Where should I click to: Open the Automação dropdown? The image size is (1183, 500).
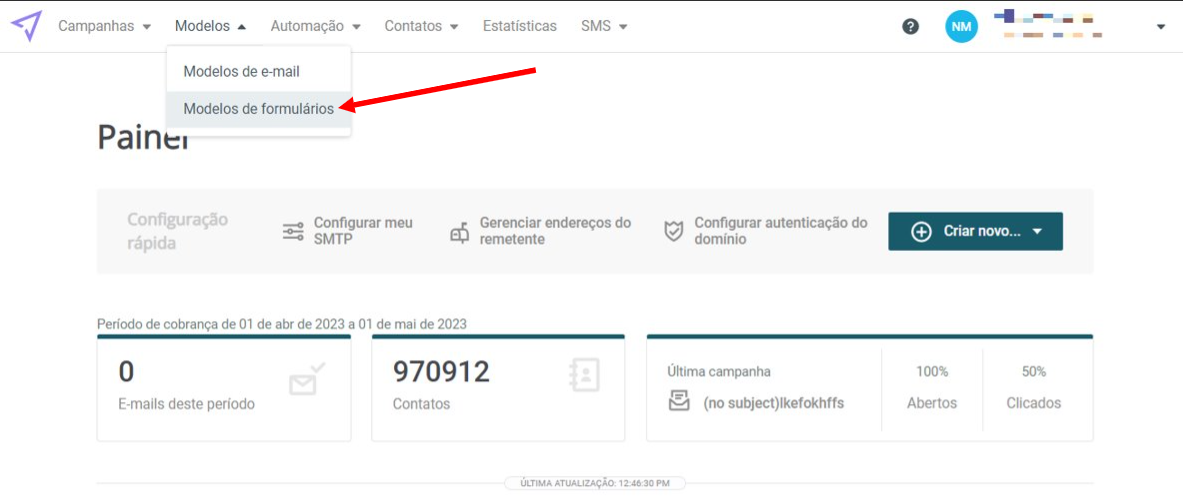(315, 26)
